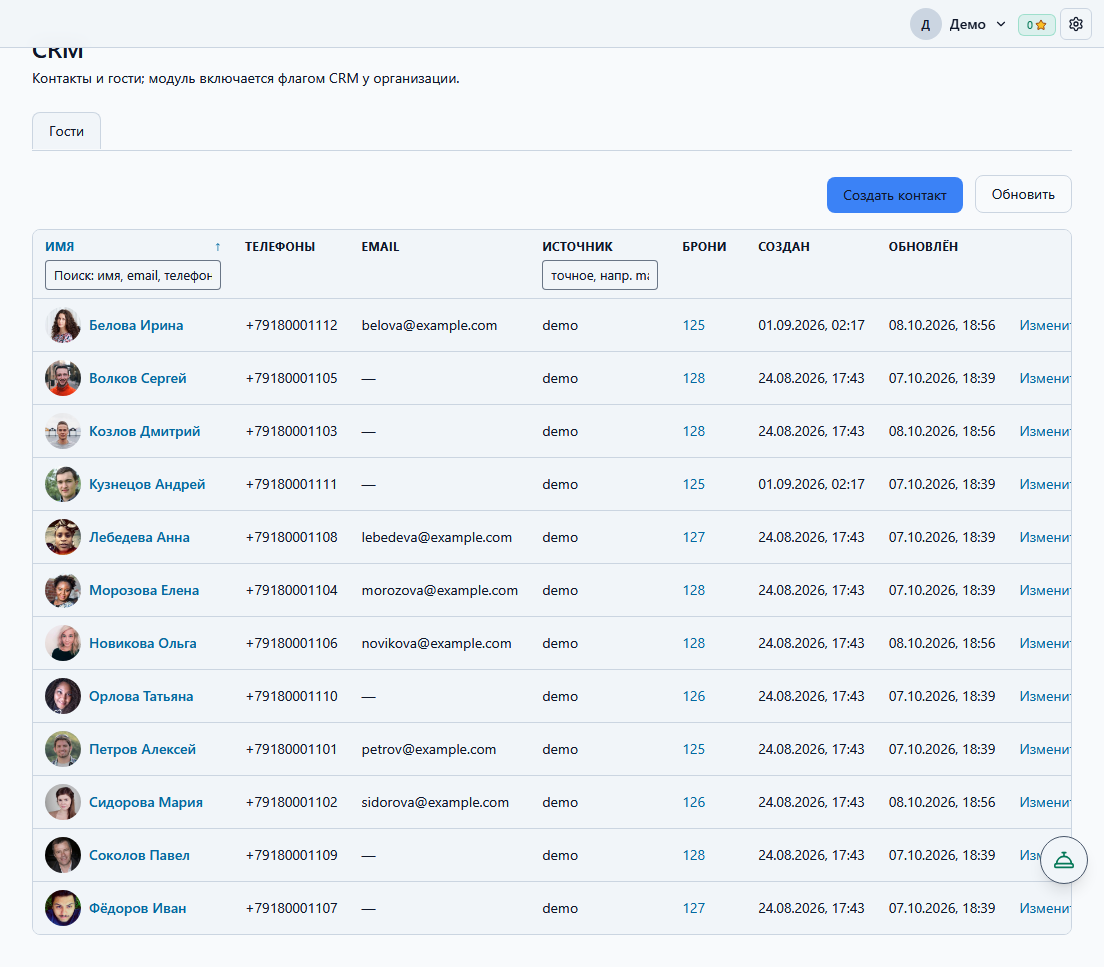1104x967 pixels.
Task: Click Новикова Ольга avatar photo
Action: pos(63,643)
